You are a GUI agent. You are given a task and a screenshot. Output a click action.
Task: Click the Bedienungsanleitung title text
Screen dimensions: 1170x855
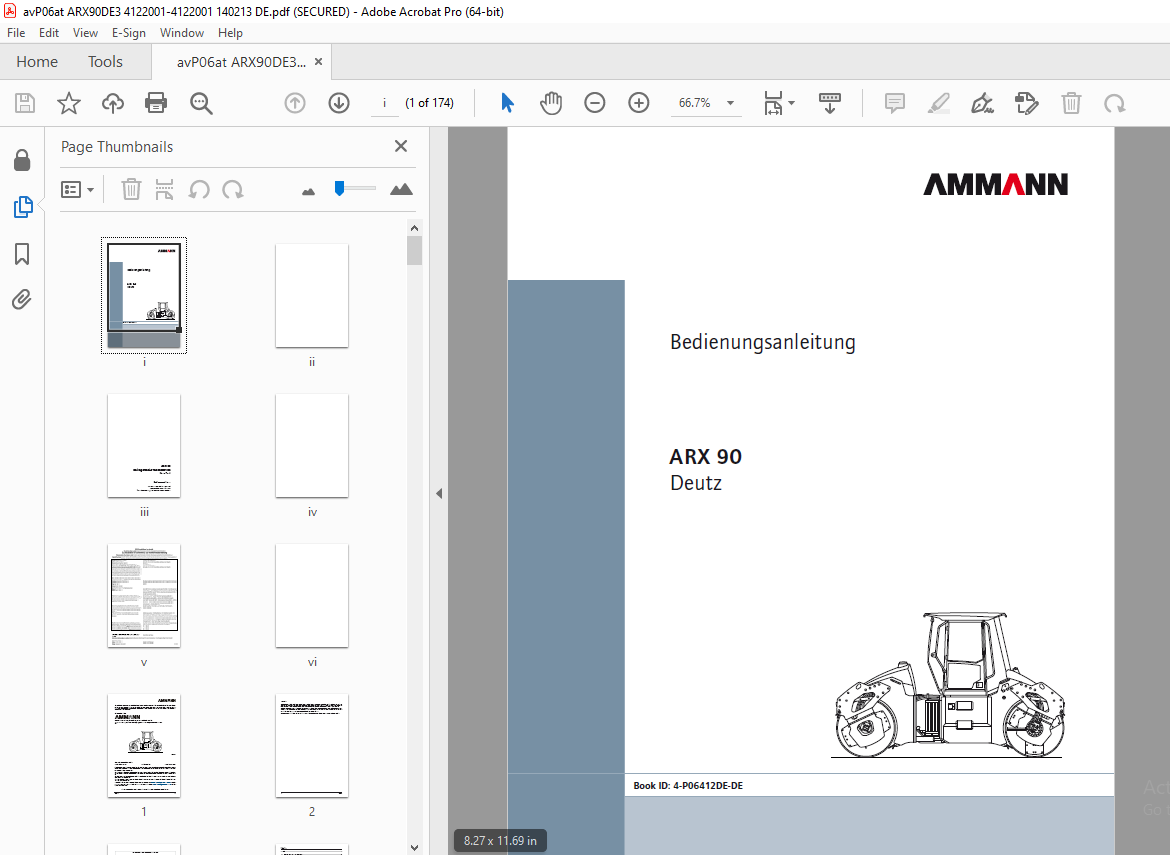763,342
